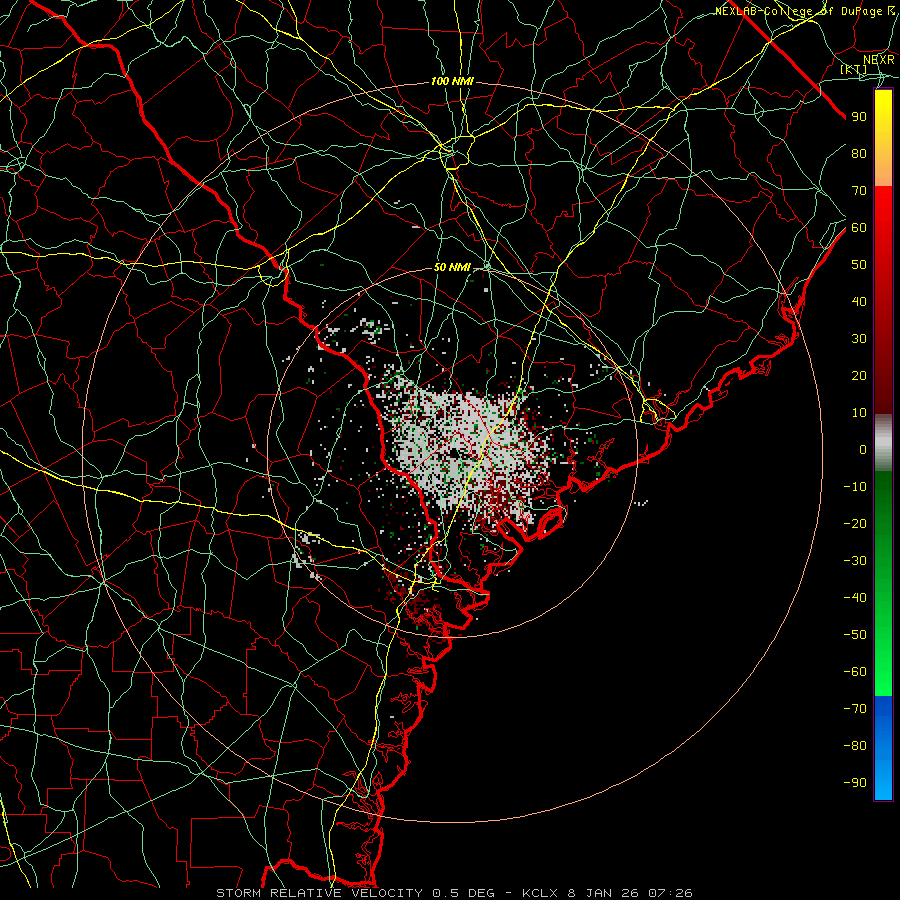Viewport: 900px width, 900px height.
Task: Select the positive 60 knot scale label
Action: 859,228
